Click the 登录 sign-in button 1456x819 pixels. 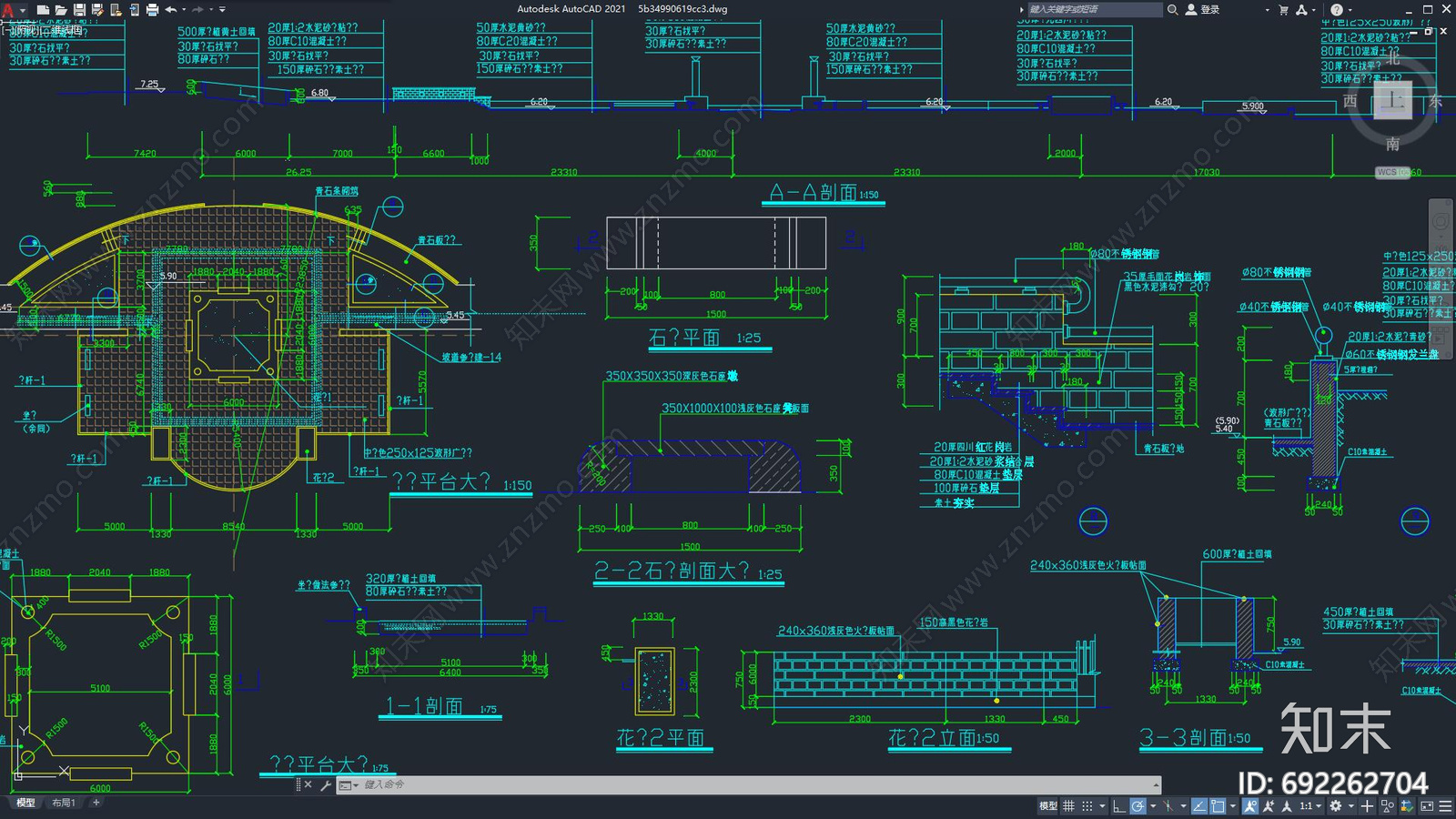tap(1202, 10)
